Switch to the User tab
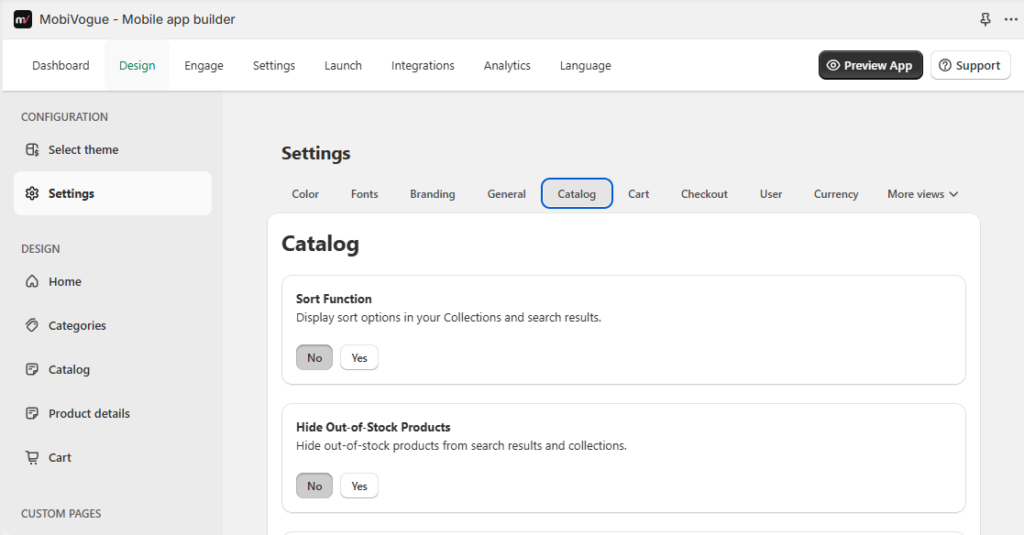The height and width of the screenshot is (535, 1024). tap(771, 194)
